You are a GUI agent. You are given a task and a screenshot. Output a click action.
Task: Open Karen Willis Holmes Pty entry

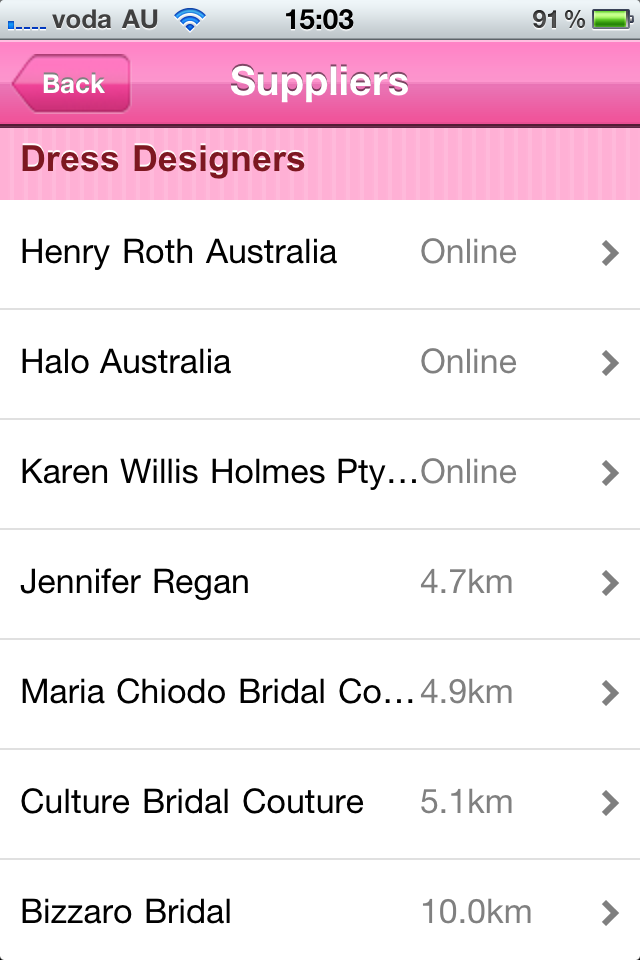[219, 472]
